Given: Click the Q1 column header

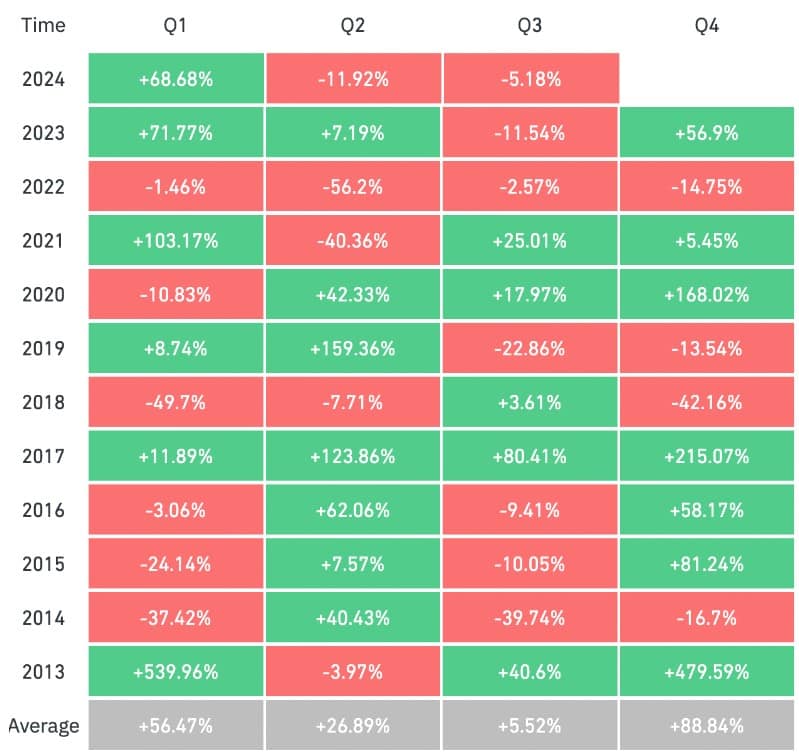Looking at the screenshot, I should pos(176,25).
